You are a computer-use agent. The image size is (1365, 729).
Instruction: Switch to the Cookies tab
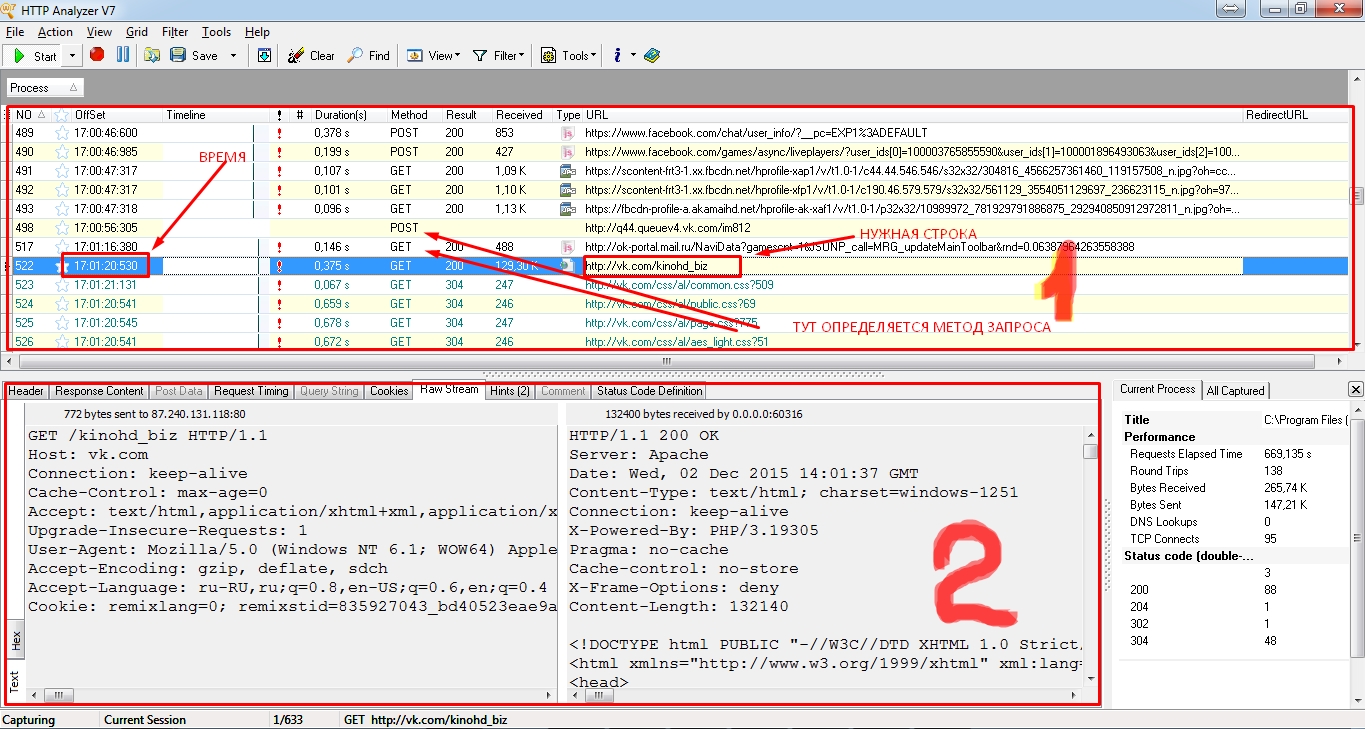[x=388, y=391]
